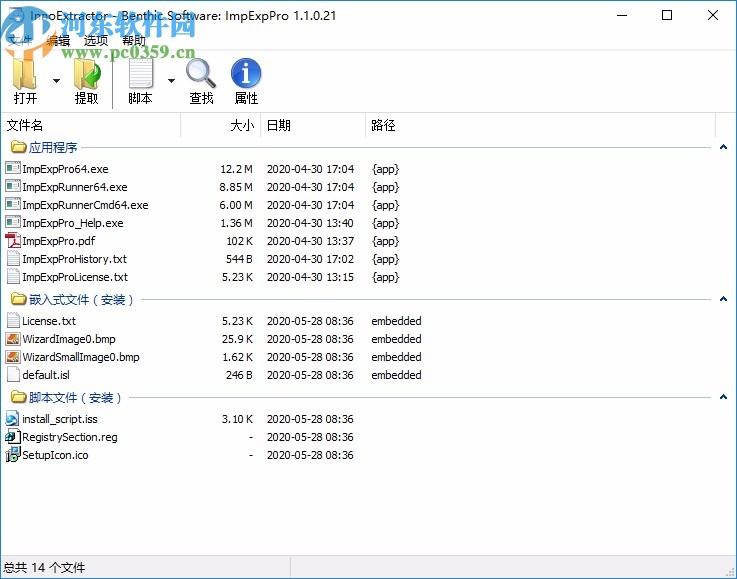
Task: Select the ImpExpPro64.exe file name
Action: click(x=65, y=169)
